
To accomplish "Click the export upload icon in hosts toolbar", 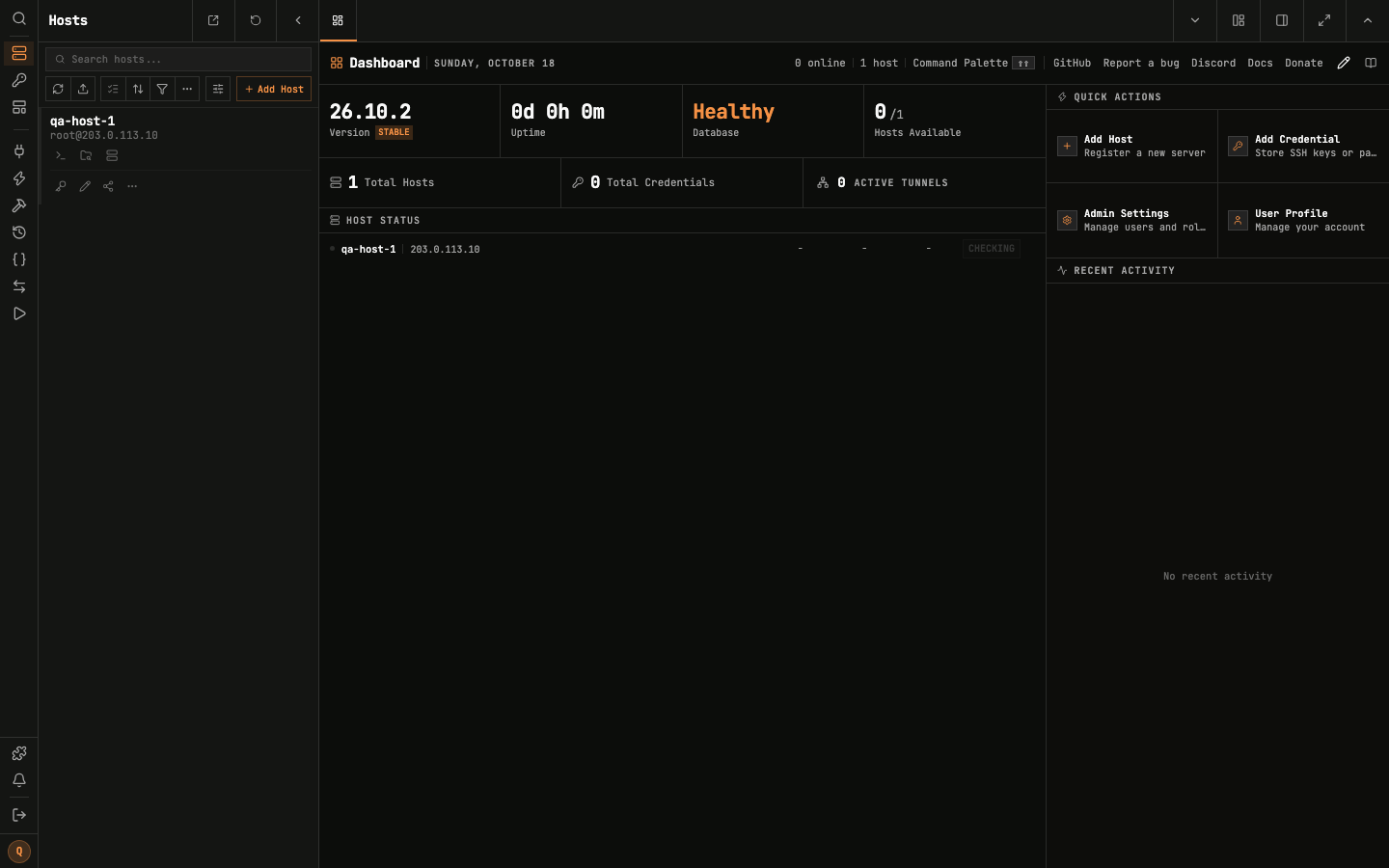I will click(83, 89).
